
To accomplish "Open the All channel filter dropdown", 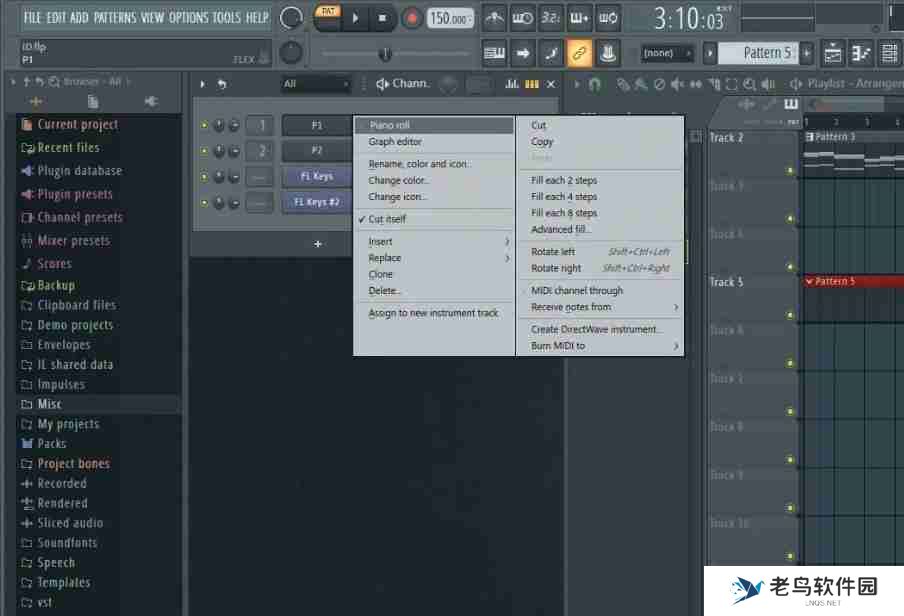I will point(316,84).
